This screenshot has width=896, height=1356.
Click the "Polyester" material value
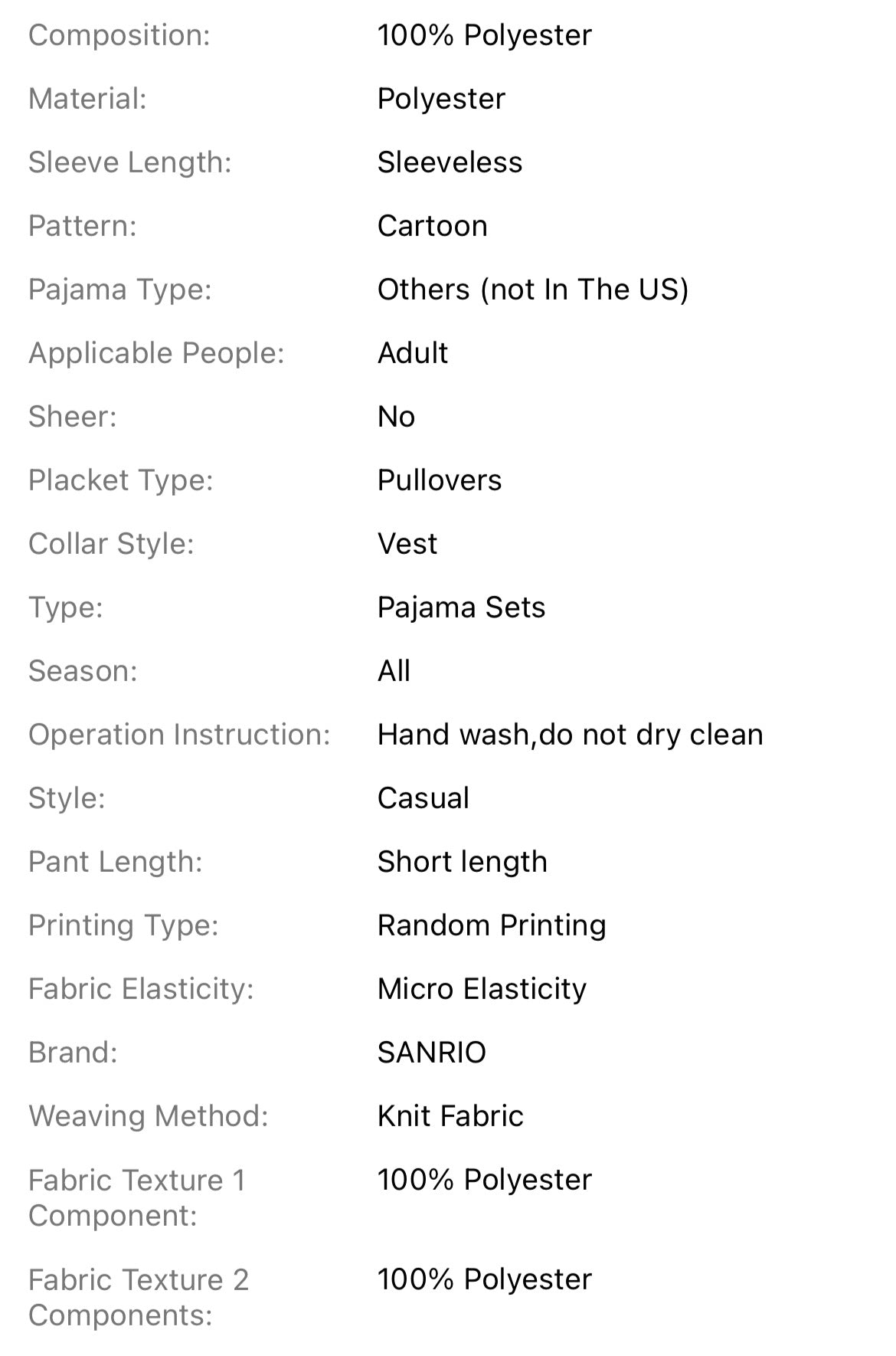tap(441, 99)
